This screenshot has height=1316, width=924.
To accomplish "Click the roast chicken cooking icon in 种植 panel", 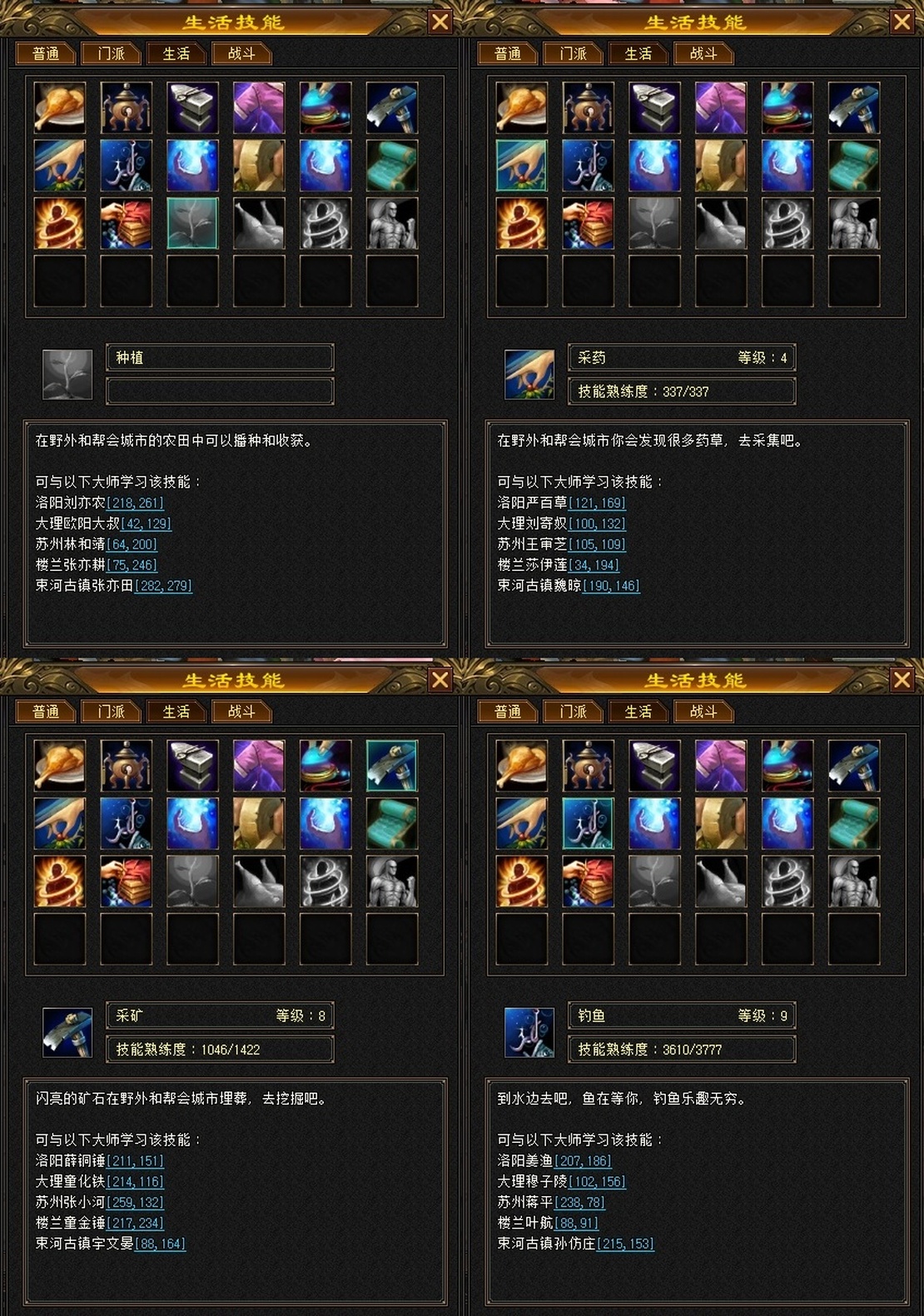I will (60, 107).
